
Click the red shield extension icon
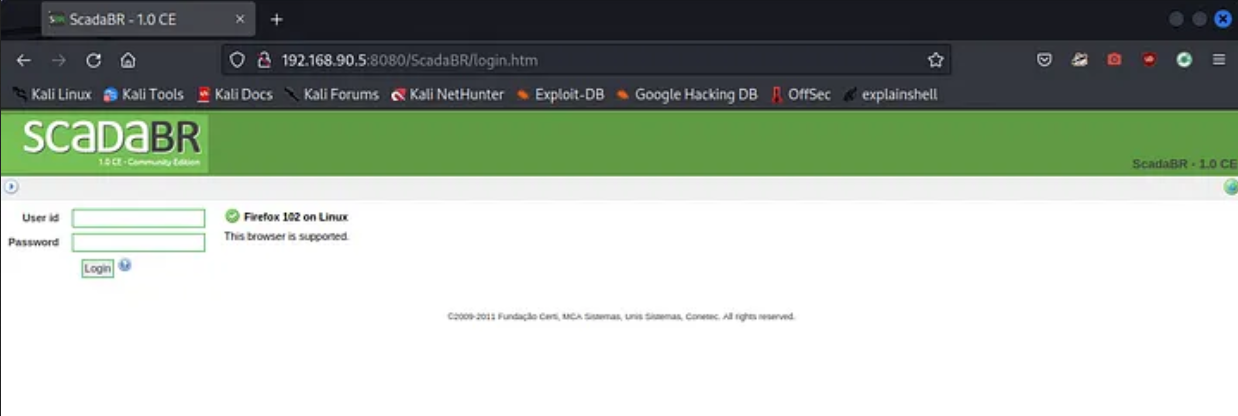pyautogui.click(x=1149, y=60)
